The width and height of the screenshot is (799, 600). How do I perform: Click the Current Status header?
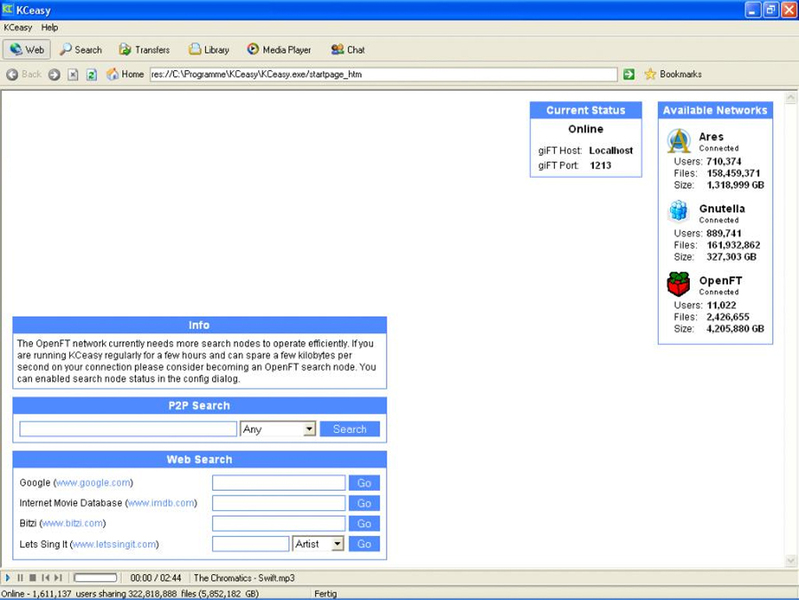coord(585,110)
